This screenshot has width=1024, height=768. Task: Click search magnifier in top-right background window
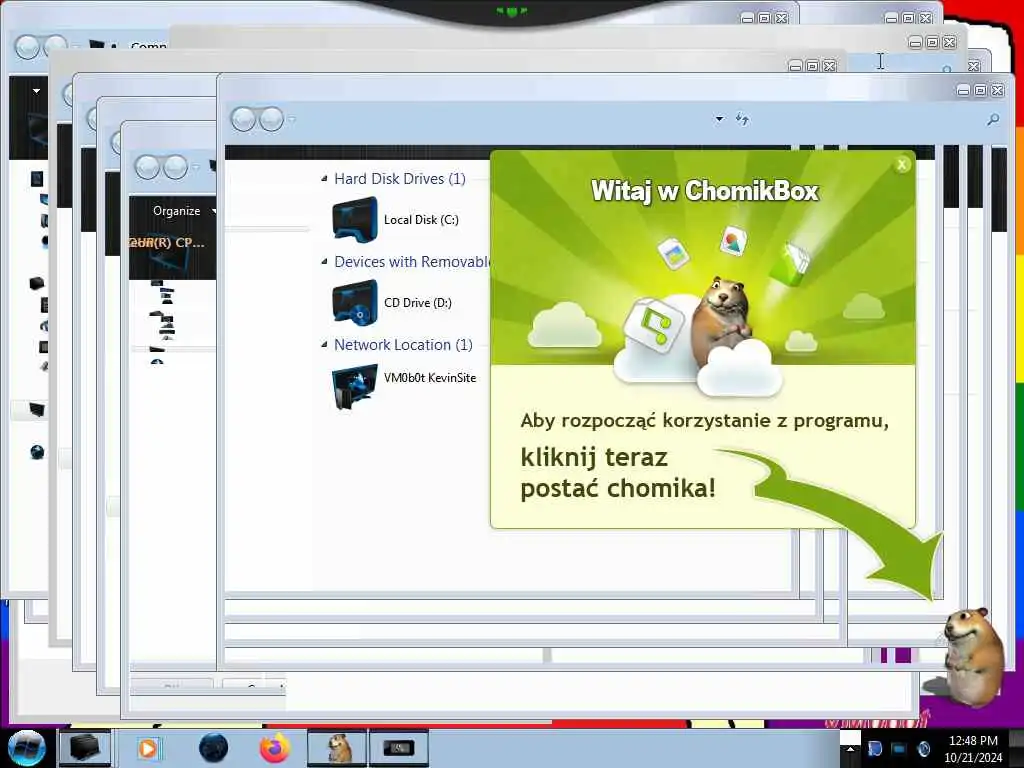click(x=947, y=68)
